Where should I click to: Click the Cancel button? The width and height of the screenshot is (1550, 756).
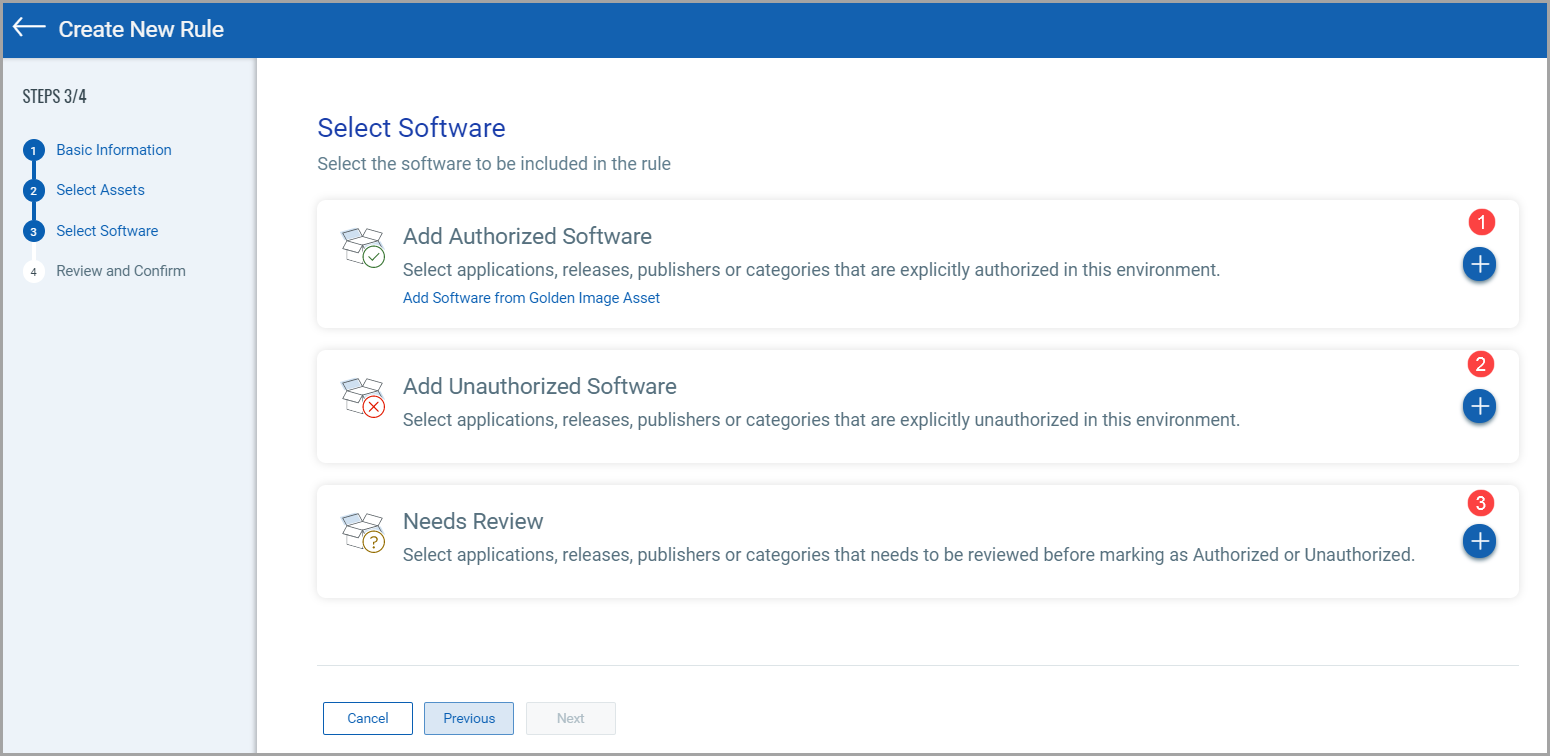coord(367,718)
